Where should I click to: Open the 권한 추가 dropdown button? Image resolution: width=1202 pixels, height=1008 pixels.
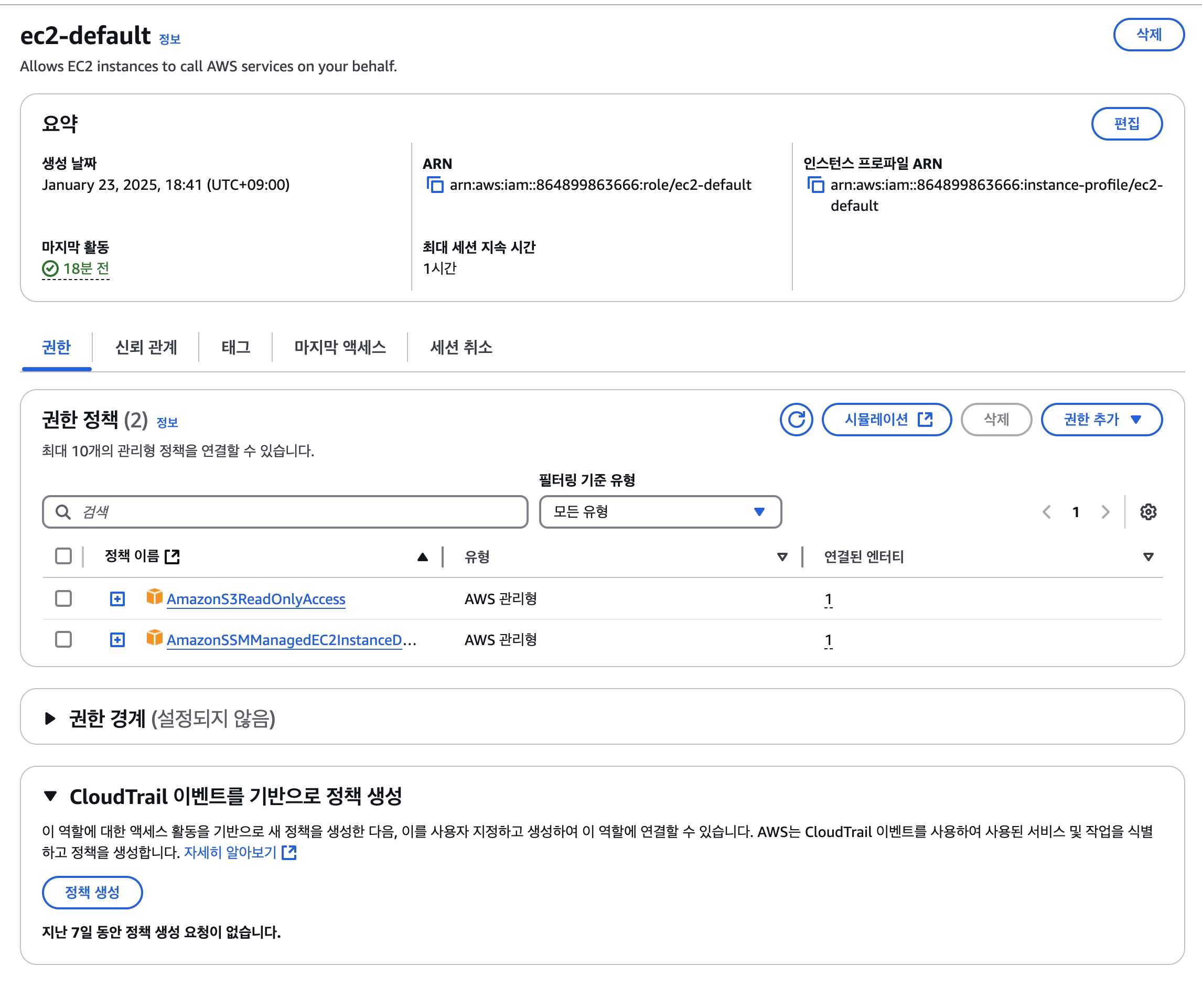pyautogui.click(x=1101, y=420)
